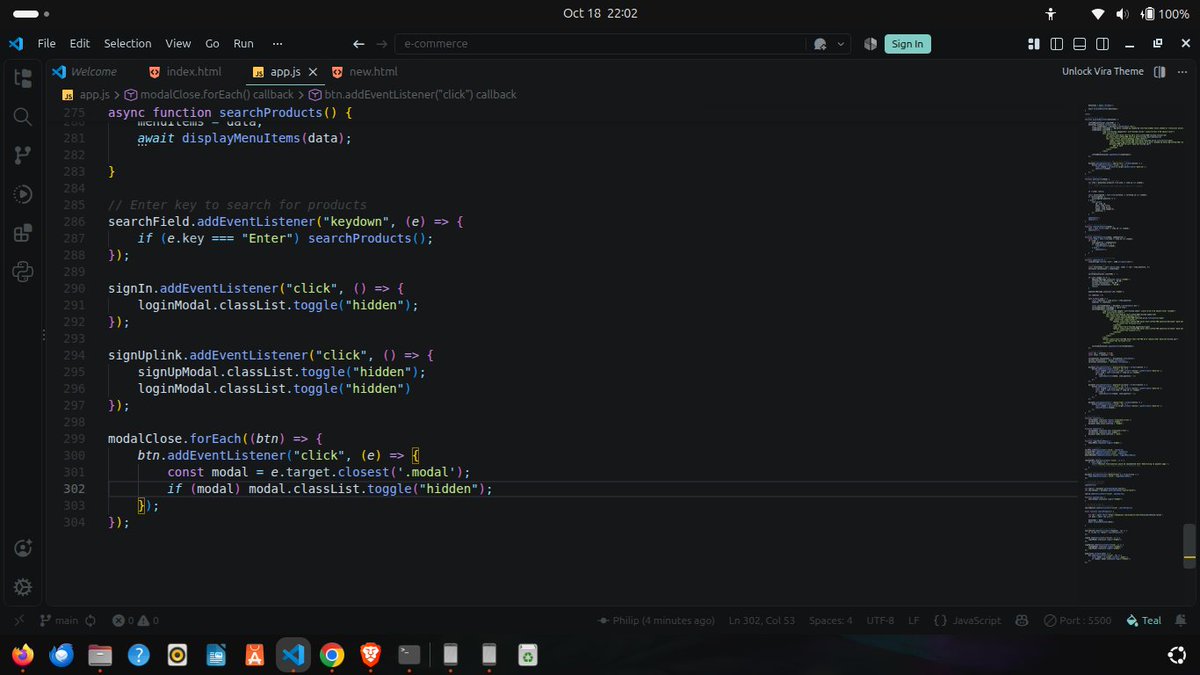Launch Firefox from the dock
1200x675 pixels.
[x=22, y=655]
